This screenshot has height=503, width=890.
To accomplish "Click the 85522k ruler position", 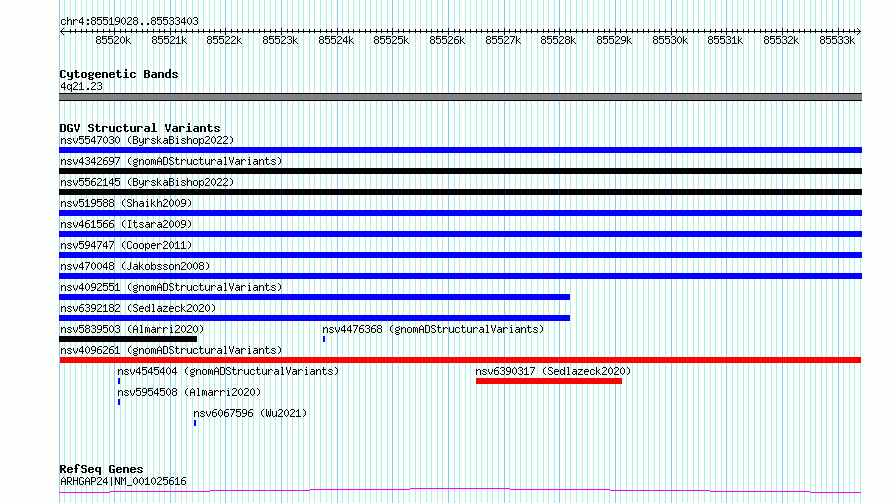I will 224,40.
